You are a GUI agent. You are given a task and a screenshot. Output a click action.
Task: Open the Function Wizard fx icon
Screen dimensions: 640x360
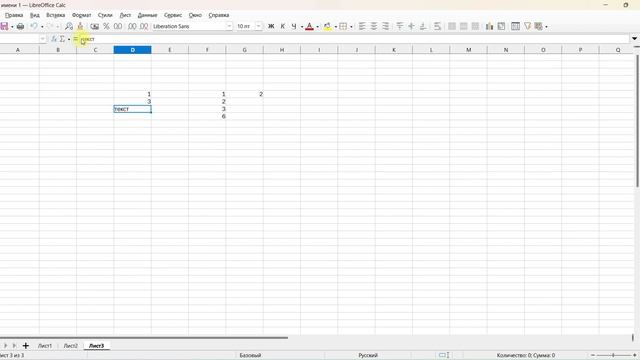pyautogui.click(x=53, y=39)
